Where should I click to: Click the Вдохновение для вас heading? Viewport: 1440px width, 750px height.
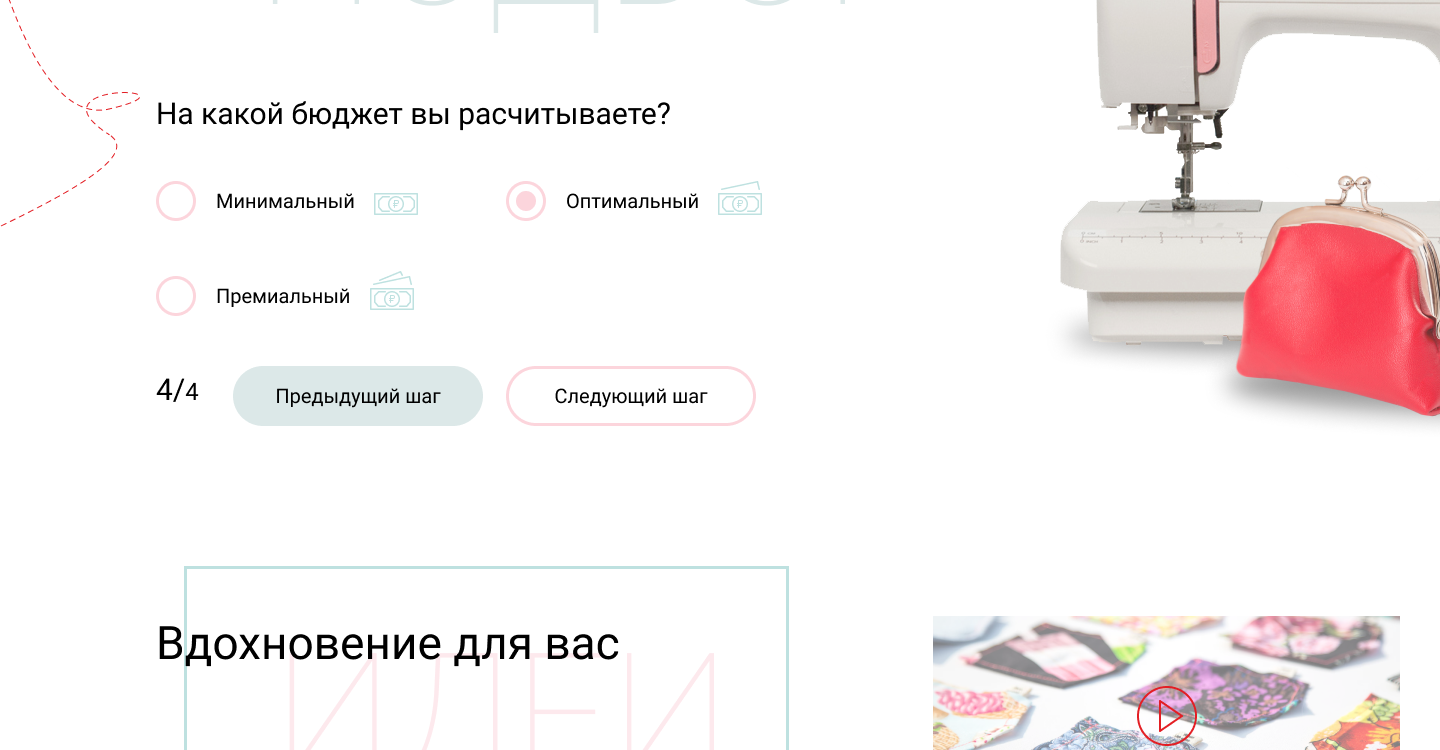(x=388, y=643)
